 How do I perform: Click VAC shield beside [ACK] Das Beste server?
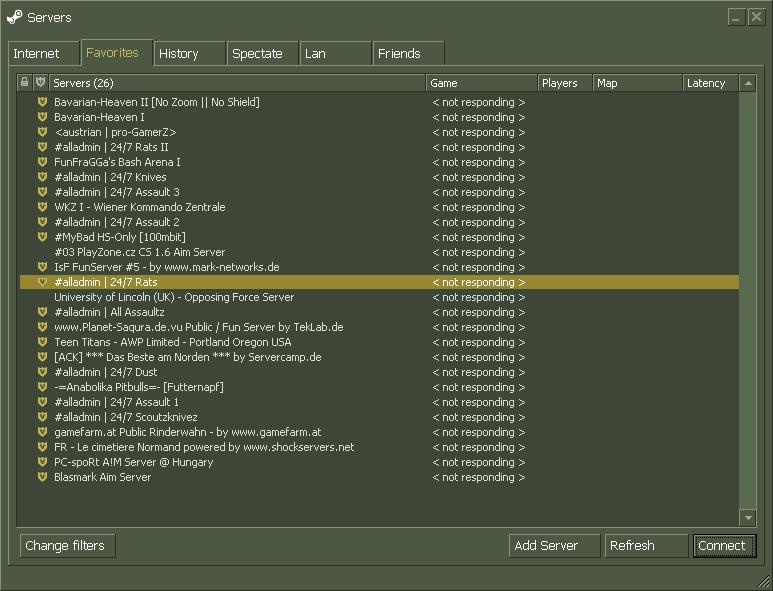pyautogui.click(x=42, y=357)
